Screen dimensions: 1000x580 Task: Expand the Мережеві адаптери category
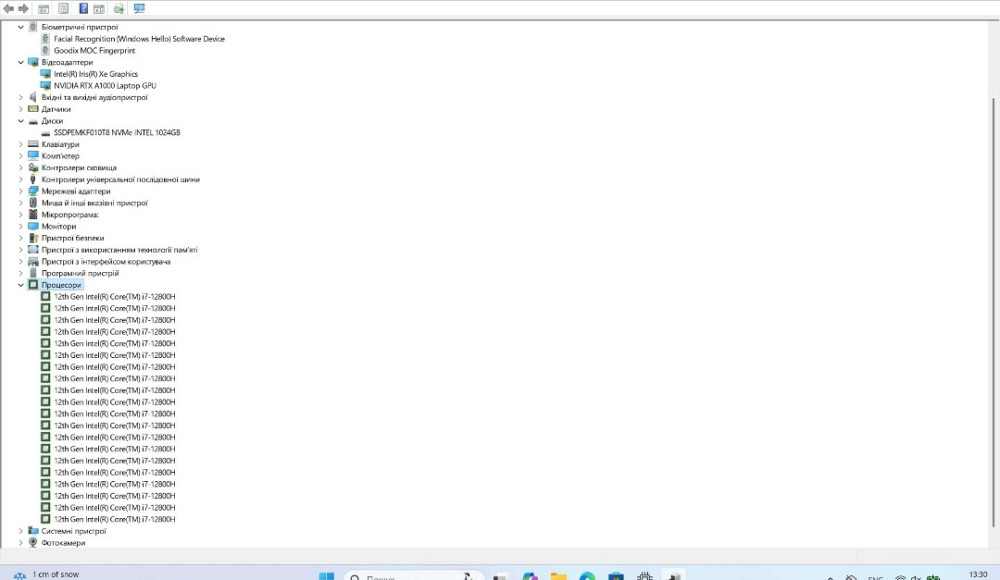(x=20, y=191)
